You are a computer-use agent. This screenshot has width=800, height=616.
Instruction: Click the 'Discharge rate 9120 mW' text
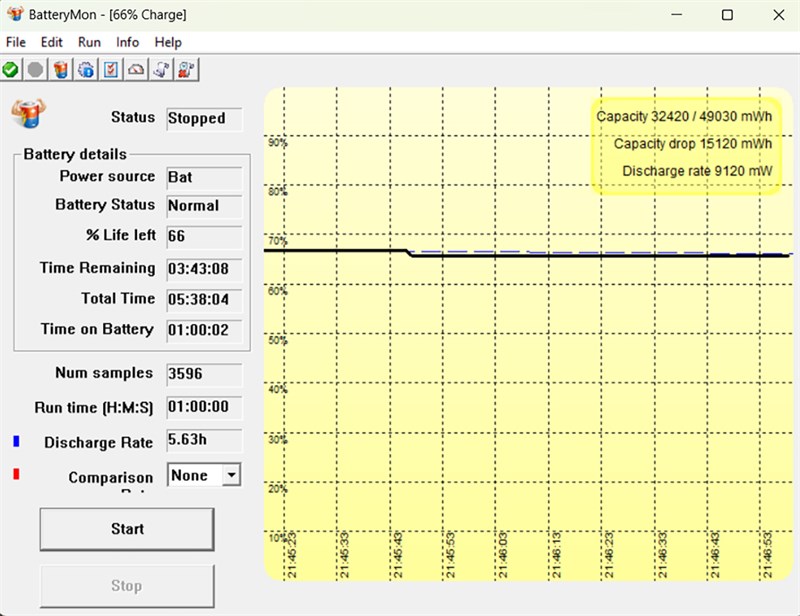click(697, 171)
